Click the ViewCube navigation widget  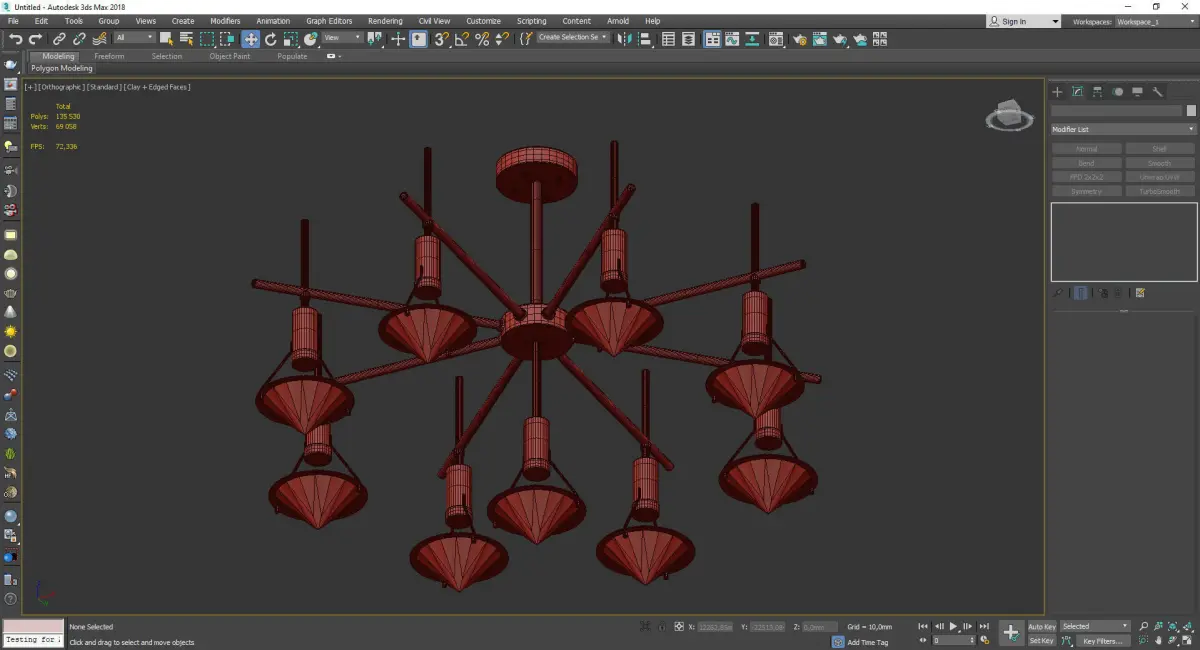coord(1009,116)
